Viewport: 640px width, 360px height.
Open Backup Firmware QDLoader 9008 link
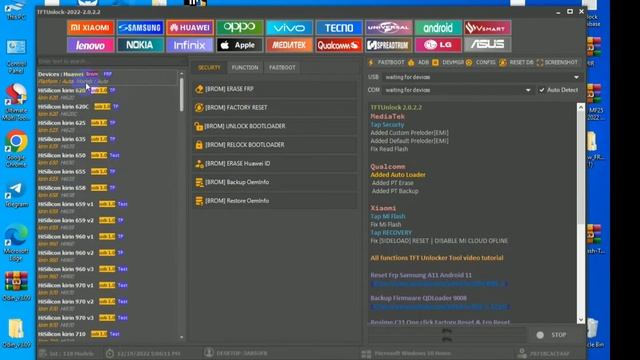pyautogui.click(x=440, y=307)
